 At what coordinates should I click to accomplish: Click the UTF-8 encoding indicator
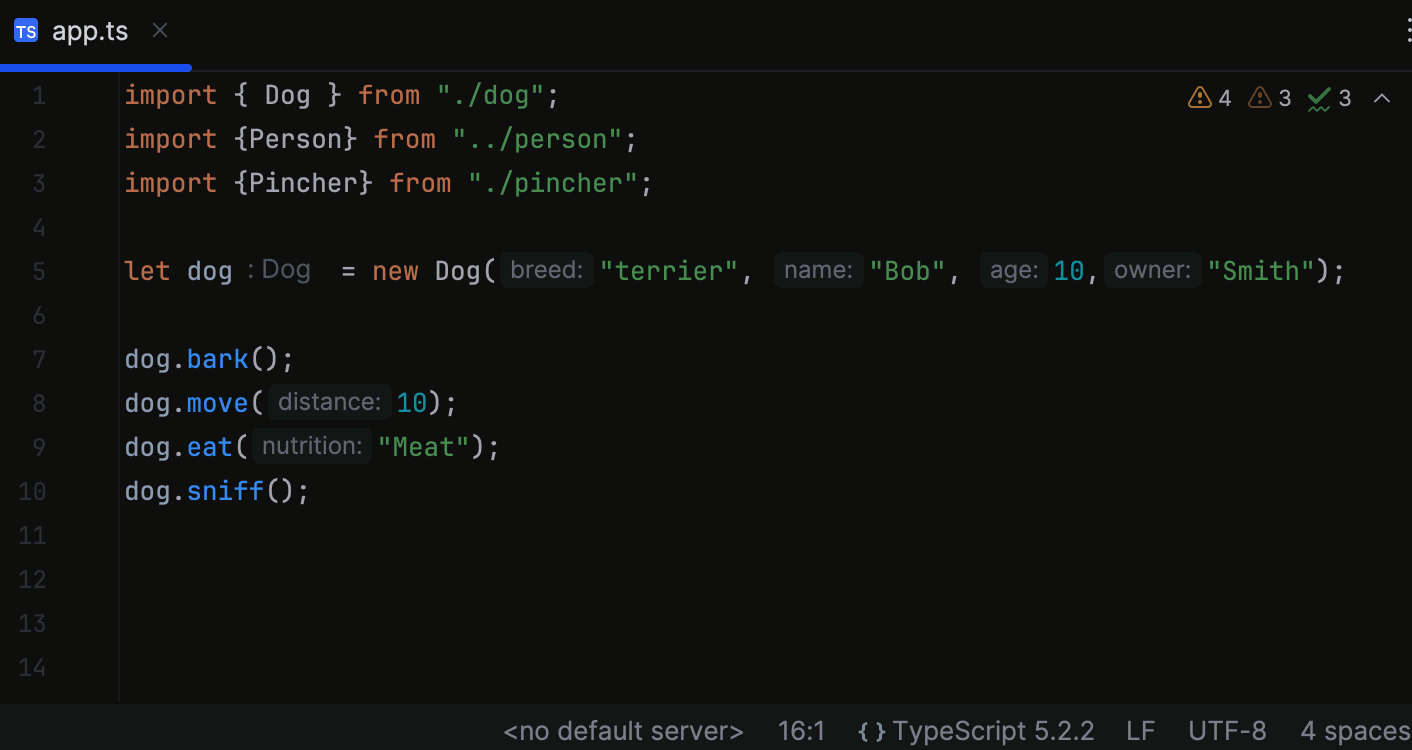(1227, 731)
